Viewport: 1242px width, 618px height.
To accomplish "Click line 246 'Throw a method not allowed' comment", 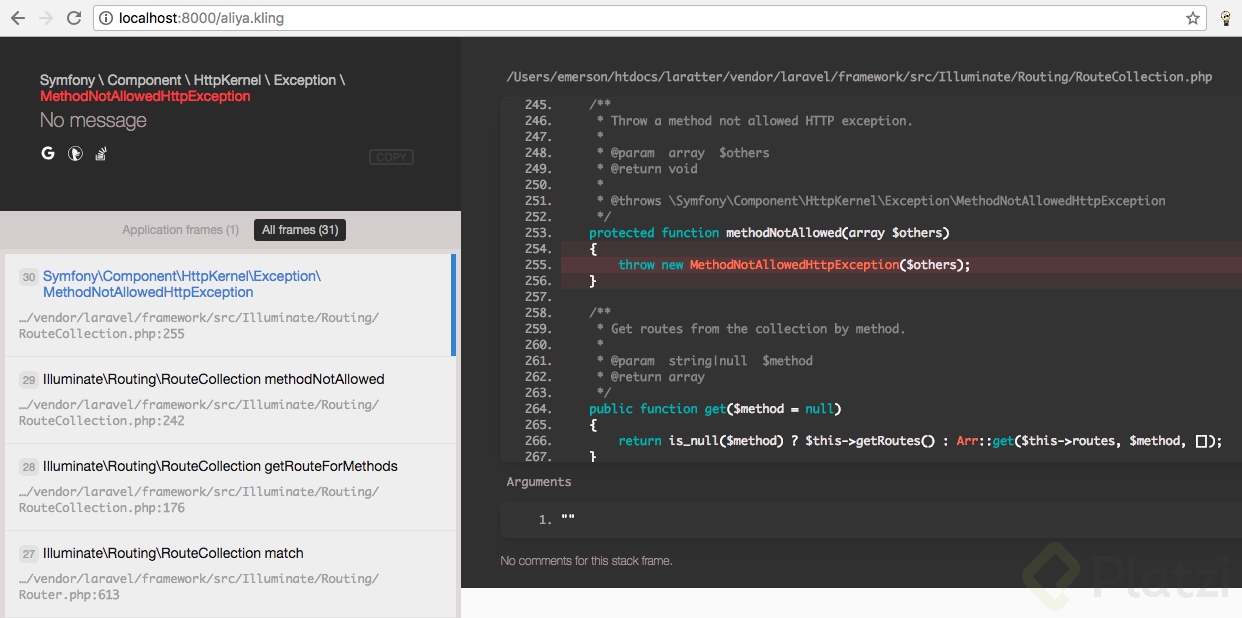I will point(754,121).
